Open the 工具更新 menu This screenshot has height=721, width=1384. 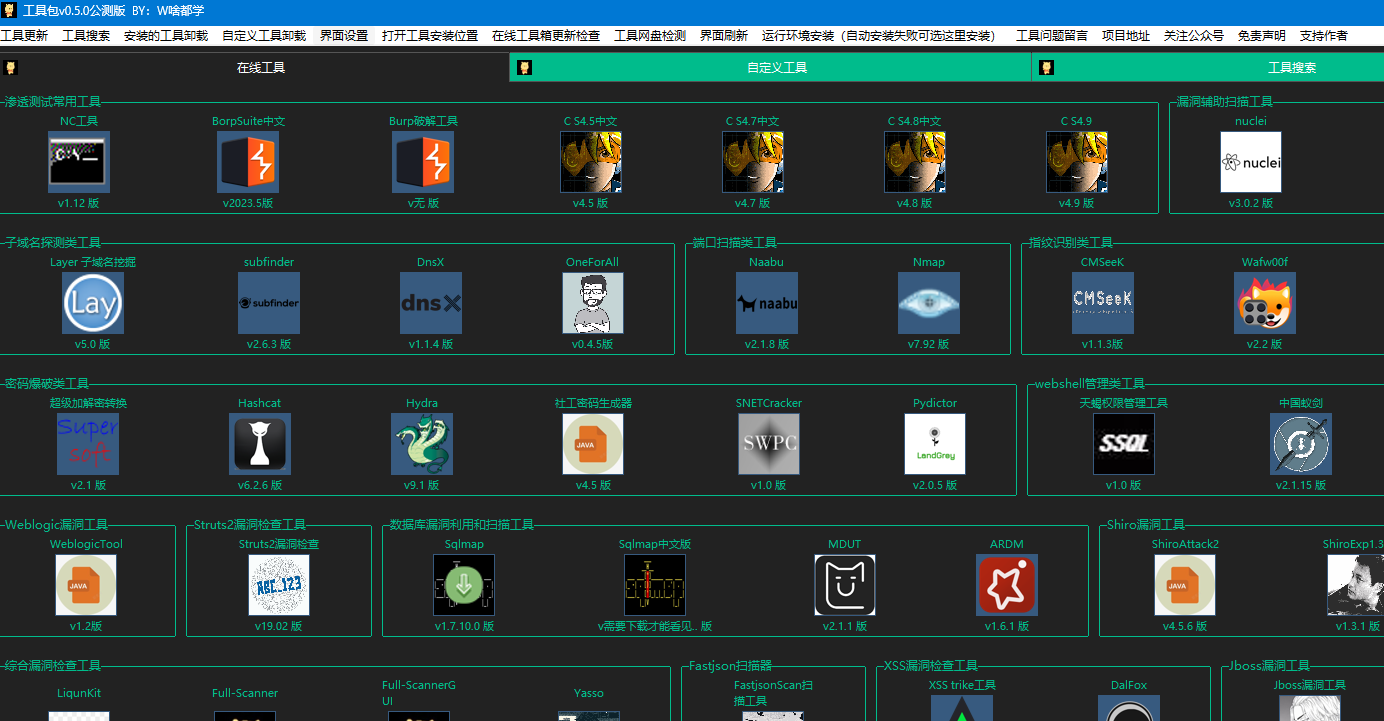coord(24,35)
